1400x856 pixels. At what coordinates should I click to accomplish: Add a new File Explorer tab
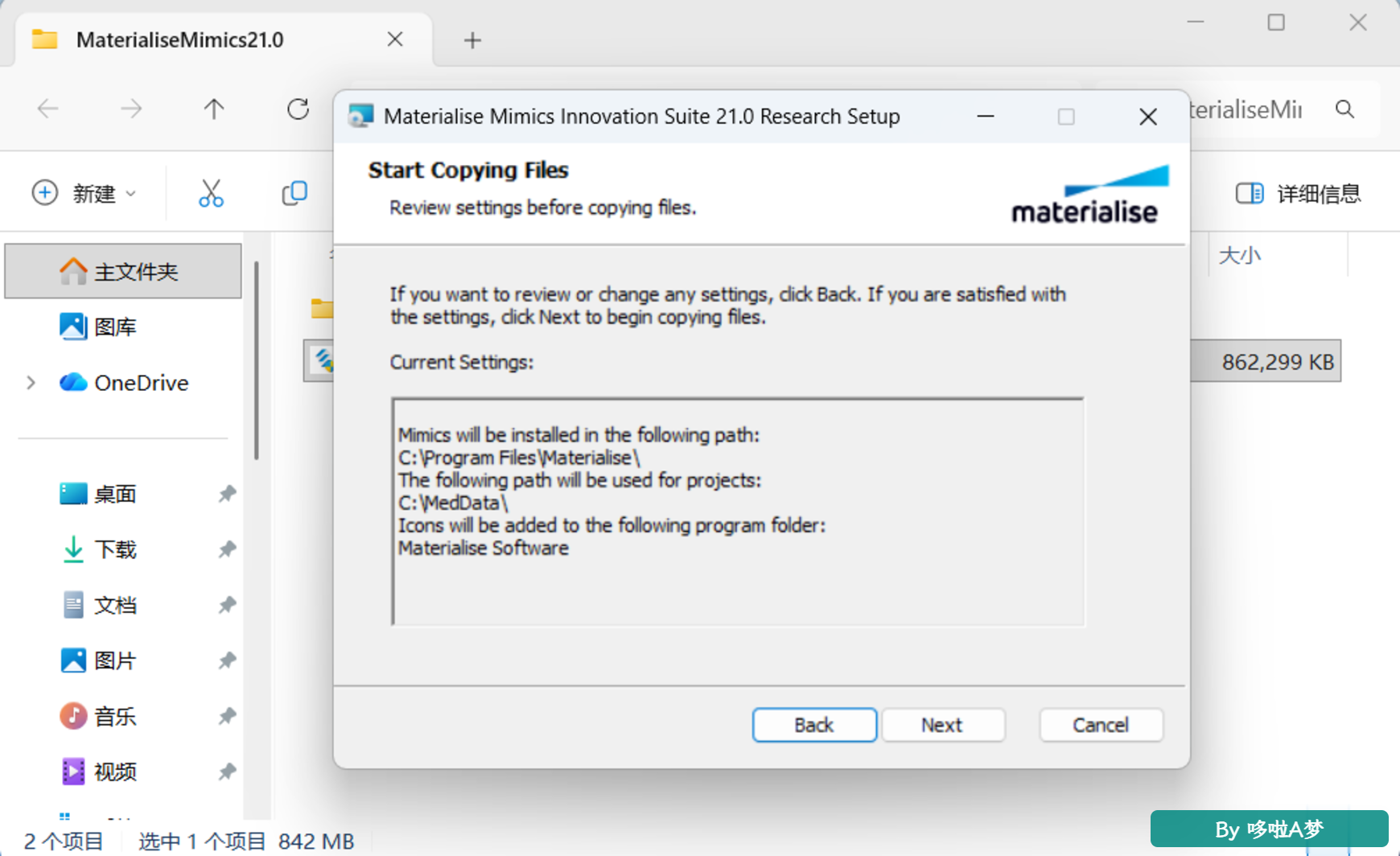472,39
